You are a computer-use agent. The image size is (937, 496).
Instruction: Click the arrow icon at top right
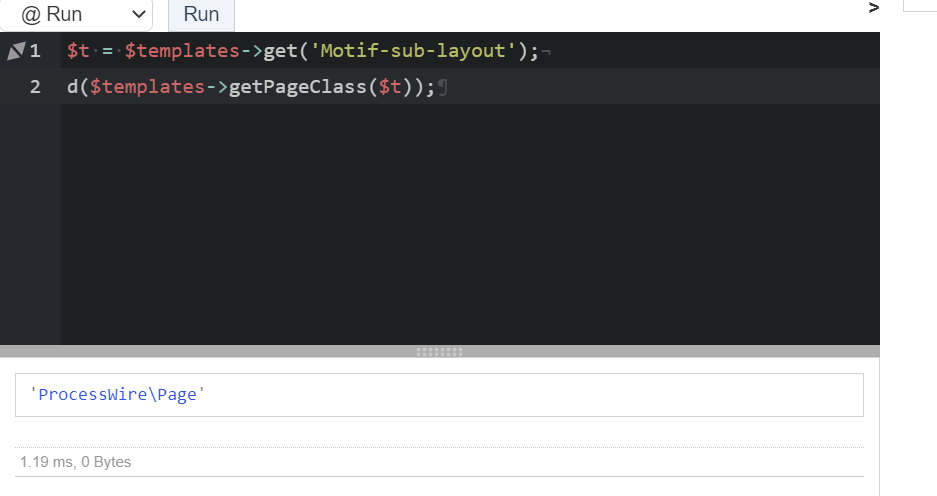(x=874, y=8)
